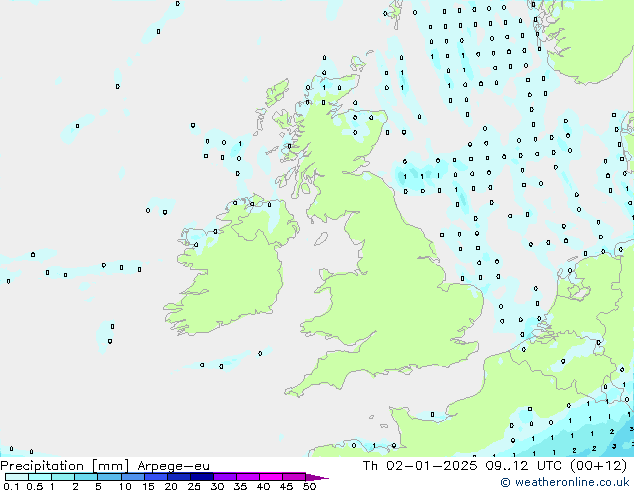
Task: Pick the 2–5 mm legend swatch
Action: [x=86, y=477]
